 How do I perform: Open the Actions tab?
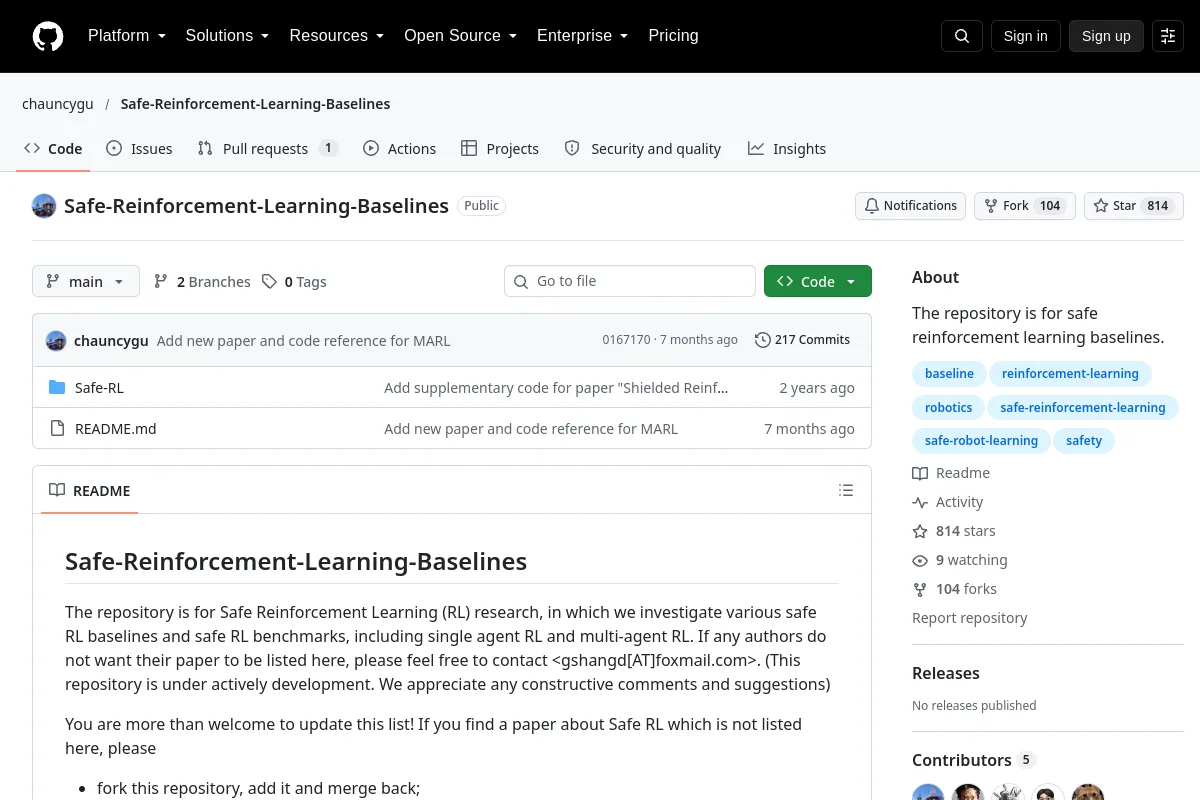coord(399,148)
